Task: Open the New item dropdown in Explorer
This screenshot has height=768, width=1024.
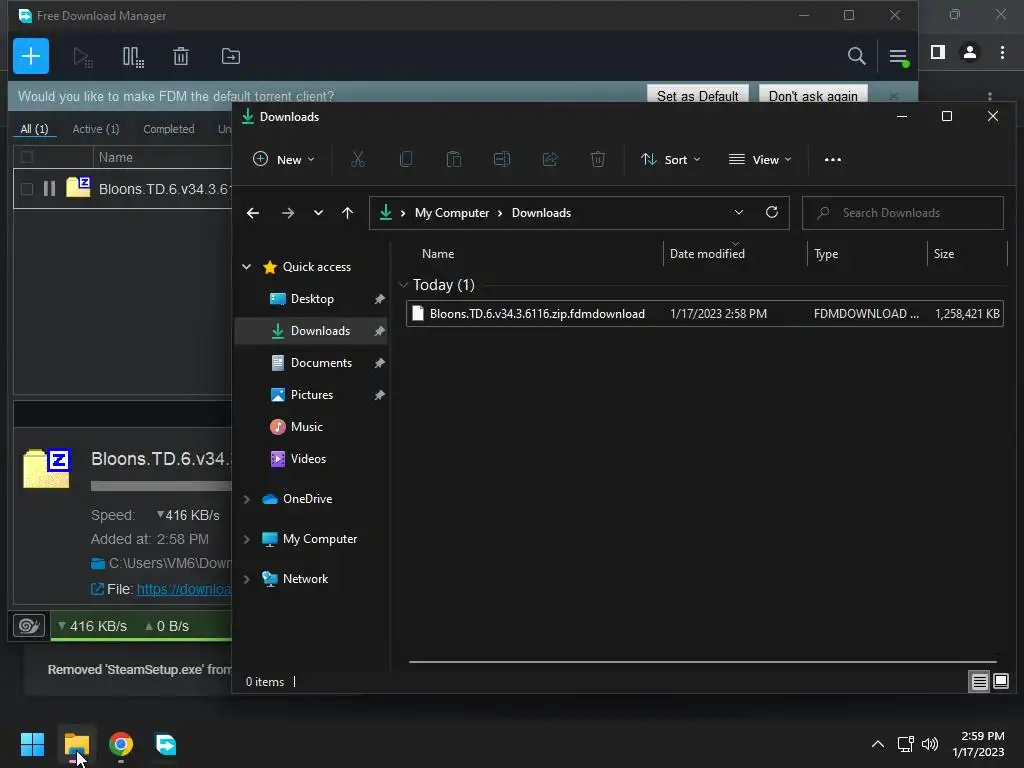Action: click(x=283, y=159)
